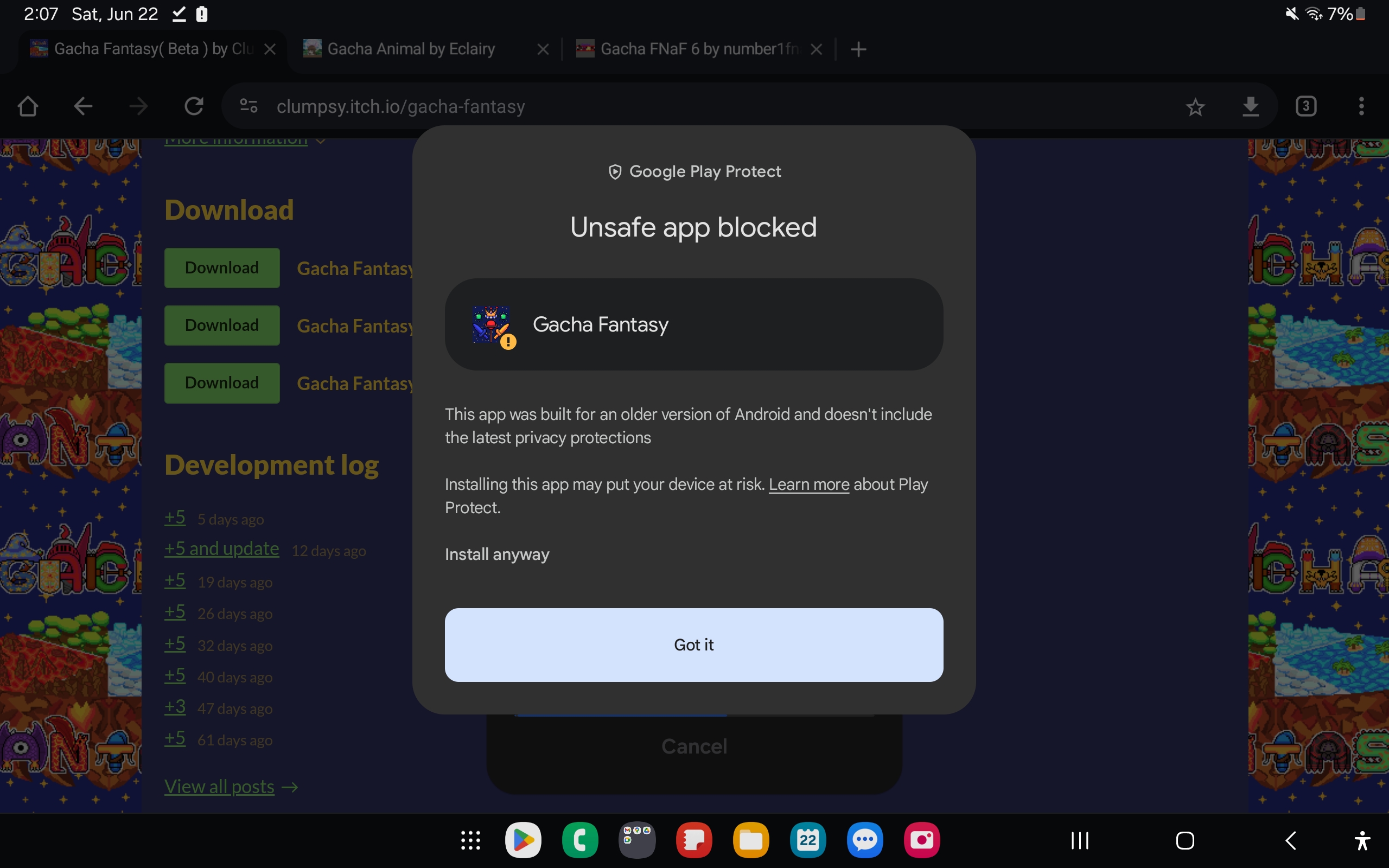Viewport: 1389px width, 868px height.
Task: Click cancel button below dialog
Action: pyautogui.click(x=694, y=745)
